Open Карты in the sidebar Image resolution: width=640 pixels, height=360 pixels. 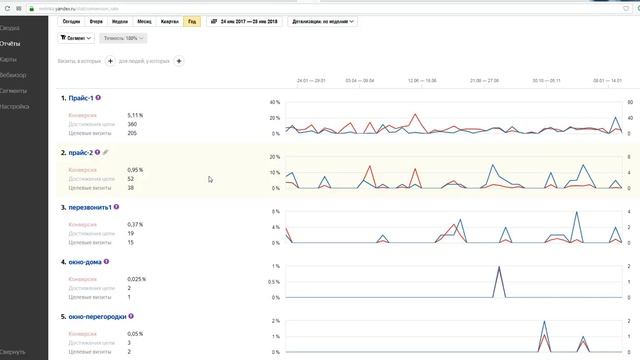(x=9, y=60)
